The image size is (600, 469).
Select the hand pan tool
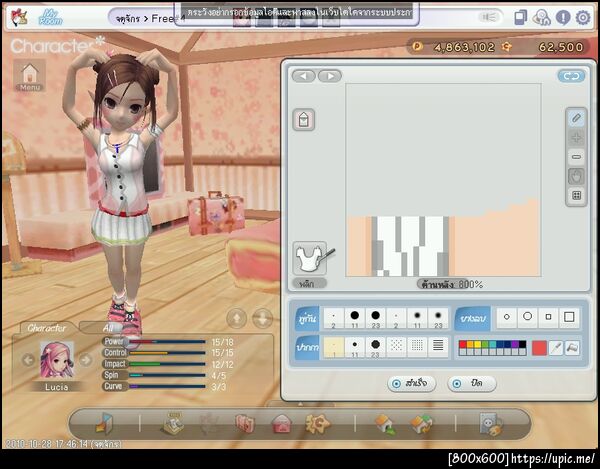pyautogui.click(x=576, y=176)
